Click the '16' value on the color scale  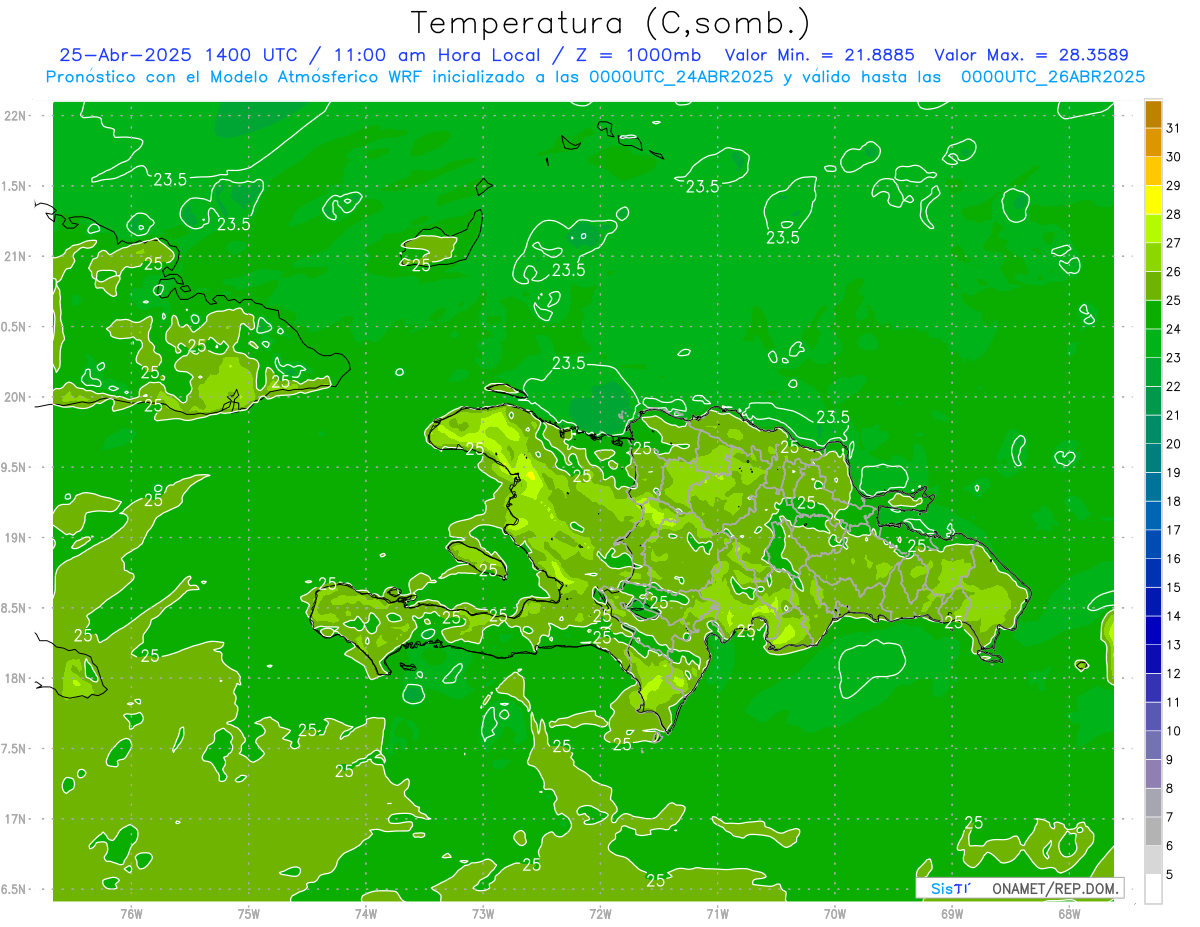[1173, 559]
